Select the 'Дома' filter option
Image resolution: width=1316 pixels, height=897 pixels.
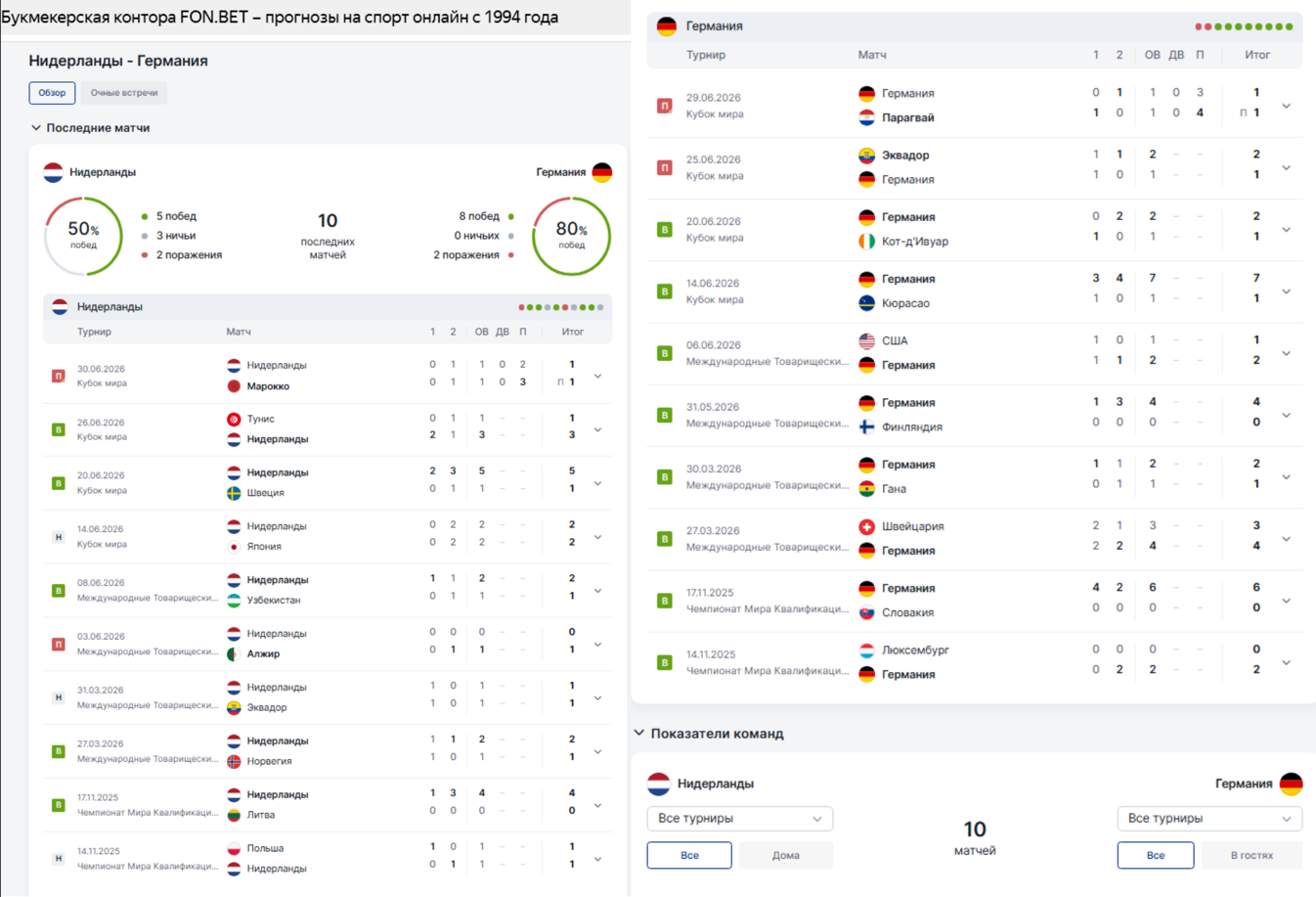[786, 855]
